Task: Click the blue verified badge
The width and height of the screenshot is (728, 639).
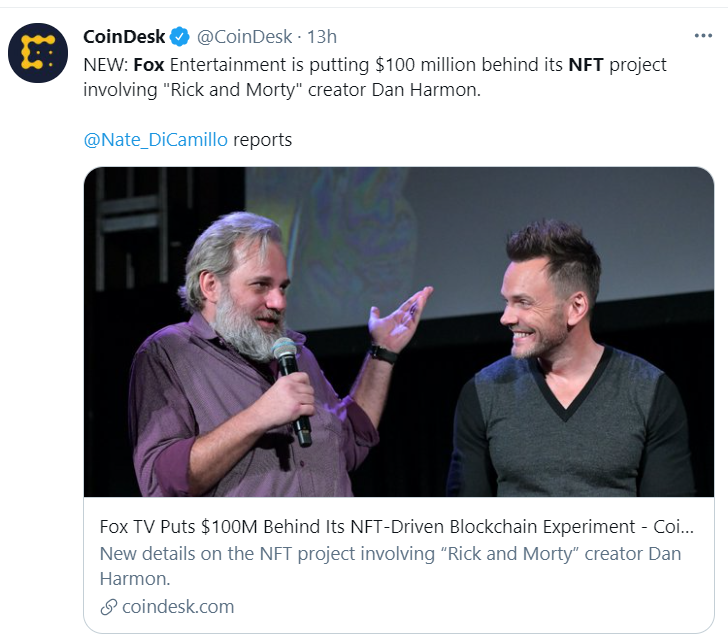Action: 180,37
